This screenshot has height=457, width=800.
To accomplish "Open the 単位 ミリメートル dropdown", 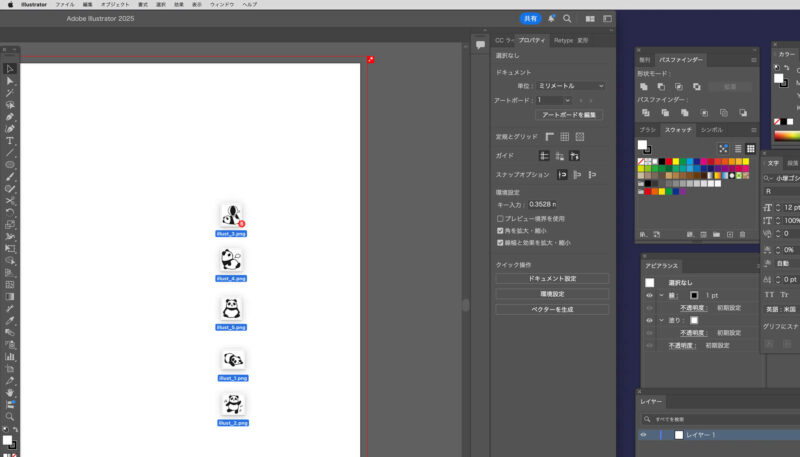I will (570, 86).
